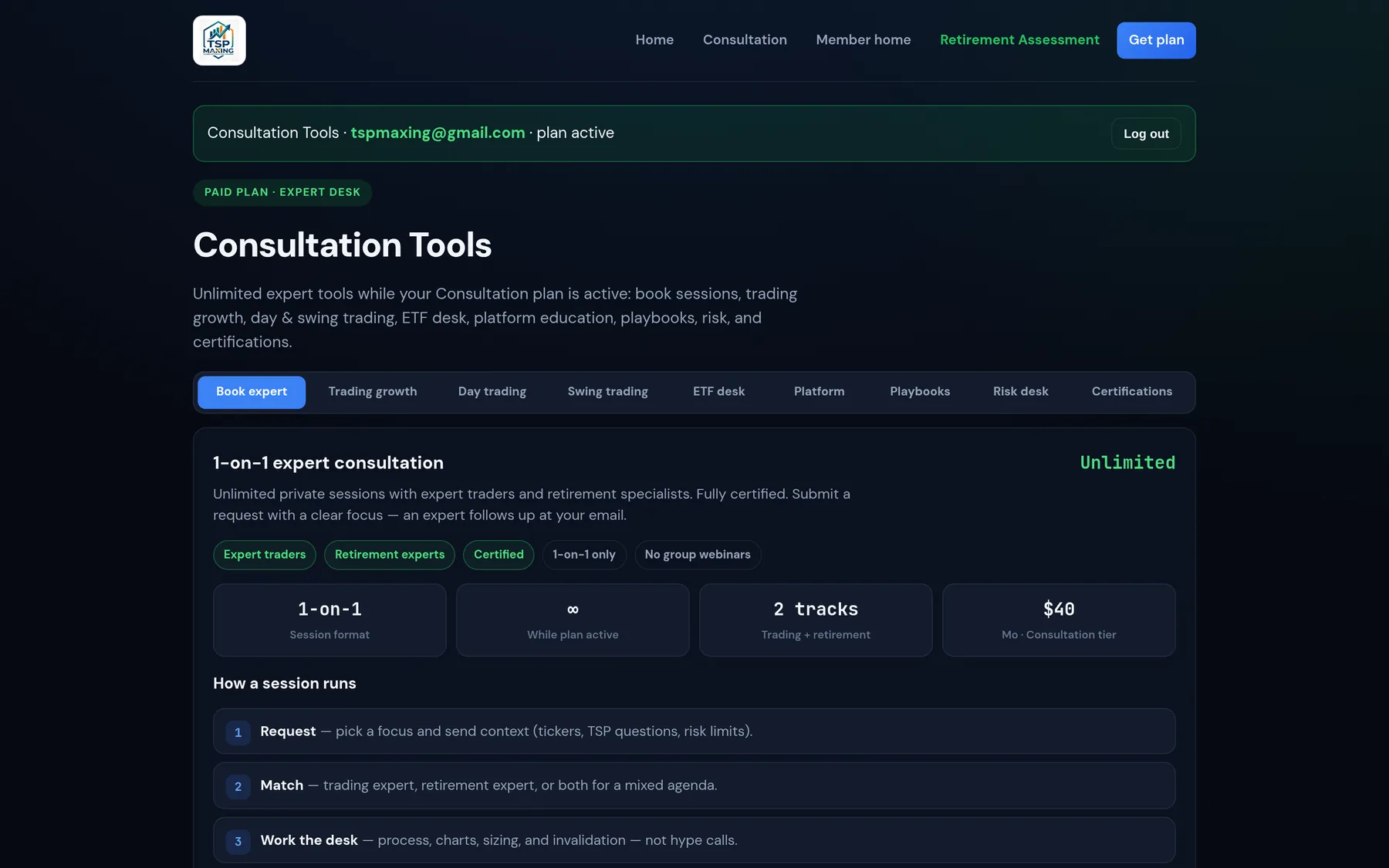Click the Work the desk step row

(x=694, y=840)
